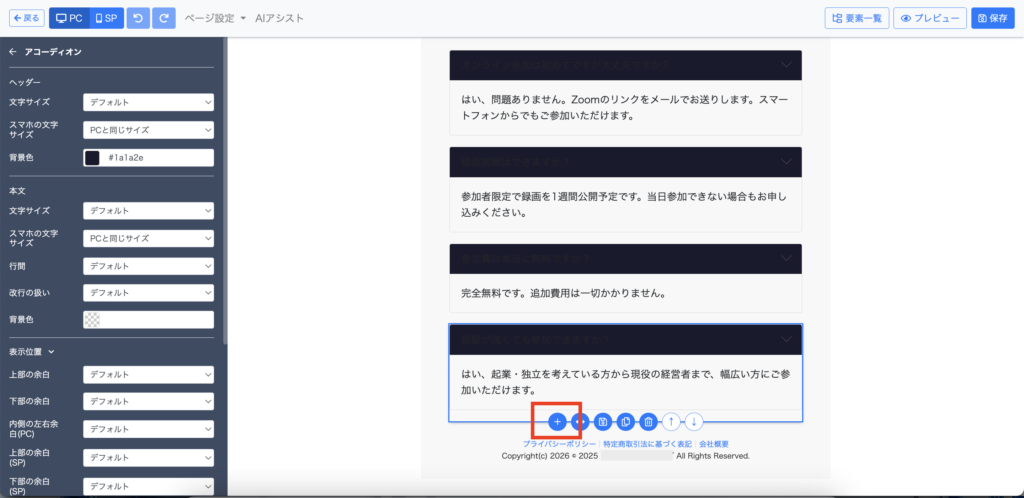Open ヘッダー 文字サイズ dropdown
Image resolution: width=1024 pixels, height=498 pixels.
click(148, 102)
